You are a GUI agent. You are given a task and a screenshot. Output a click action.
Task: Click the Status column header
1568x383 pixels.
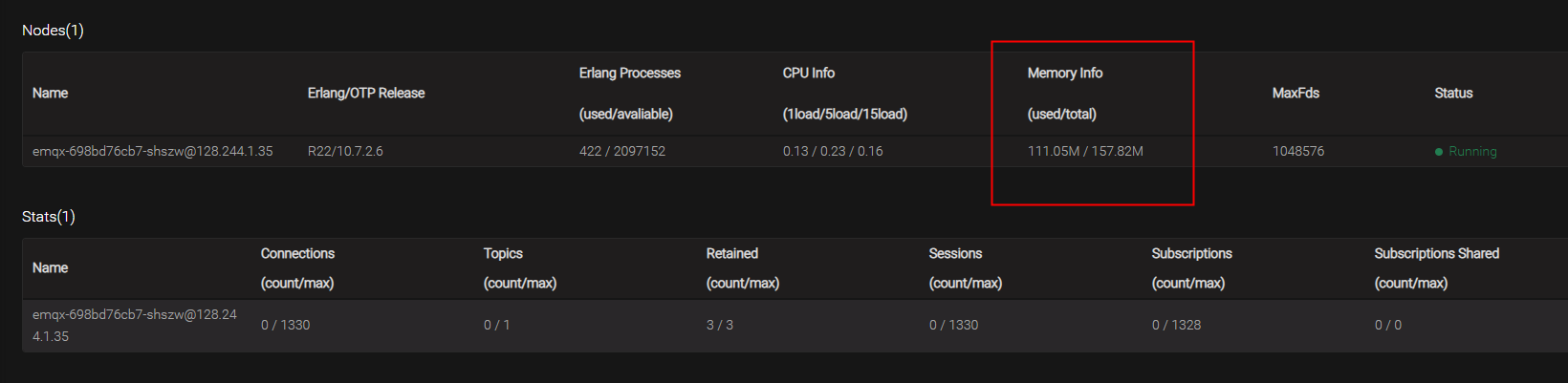(x=1453, y=93)
